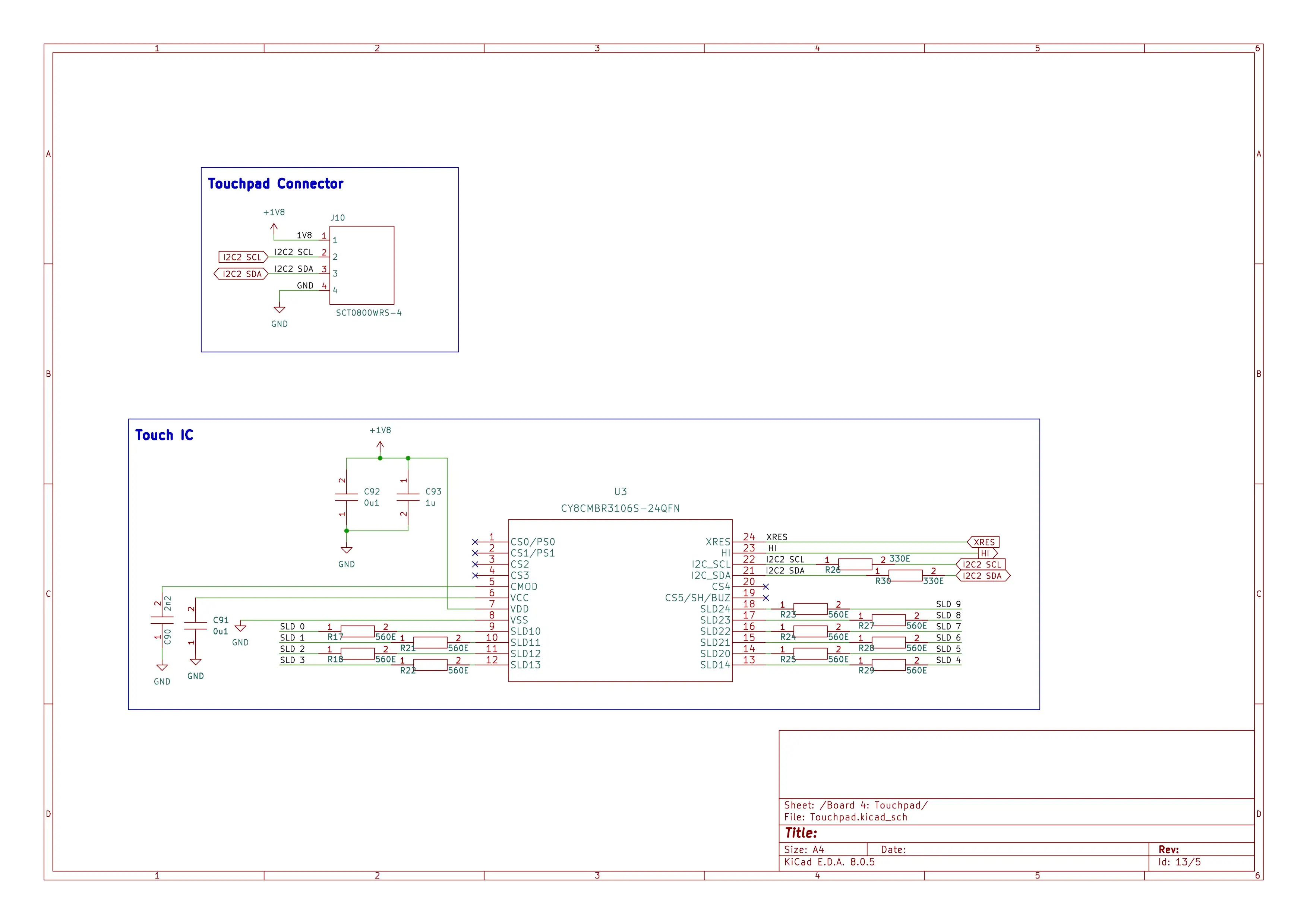Viewport: 1307px width, 924px height.
Task: Select the C91 capacitor symbol
Action: click(195, 625)
